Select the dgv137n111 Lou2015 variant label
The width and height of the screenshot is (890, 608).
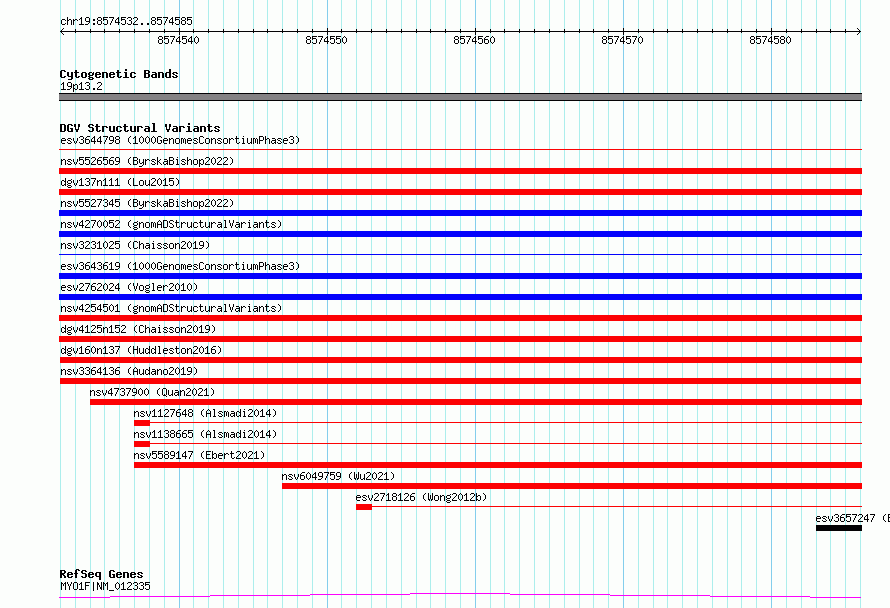(120, 182)
